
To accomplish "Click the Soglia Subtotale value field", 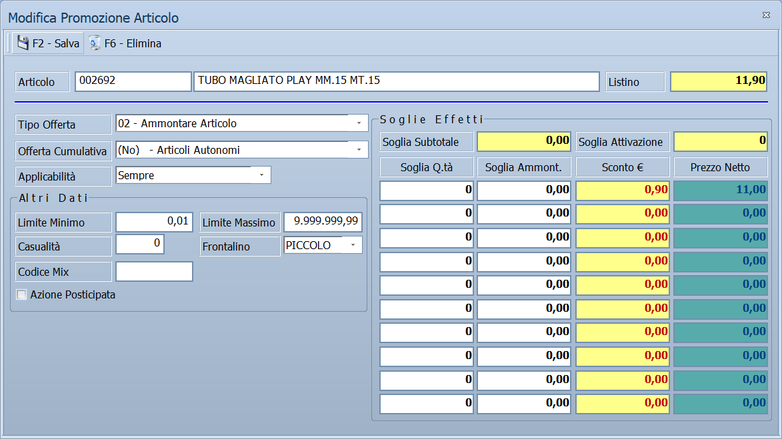I will click(524, 142).
